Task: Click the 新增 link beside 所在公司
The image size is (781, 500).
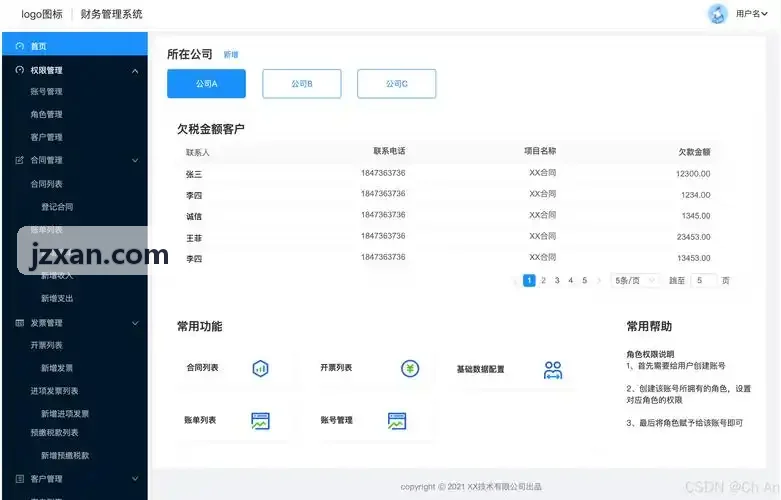Action: [231, 55]
